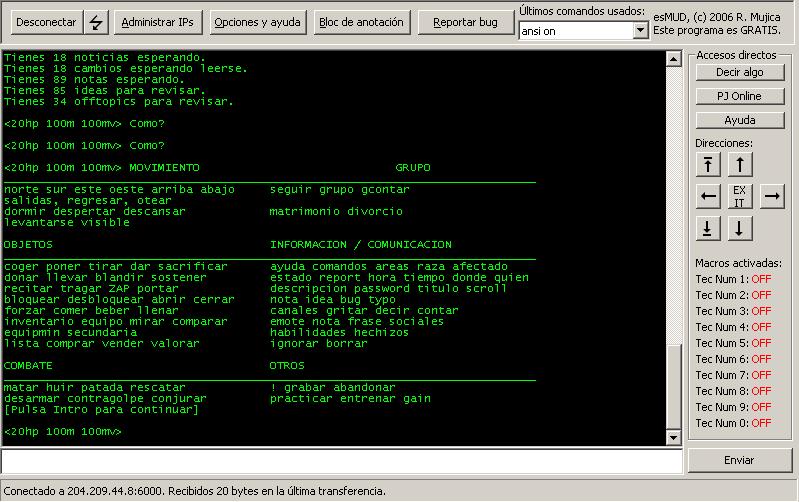Click the EXIT button in directions pad
Image resolution: width=799 pixels, height=502 pixels.
pyautogui.click(x=739, y=196)
